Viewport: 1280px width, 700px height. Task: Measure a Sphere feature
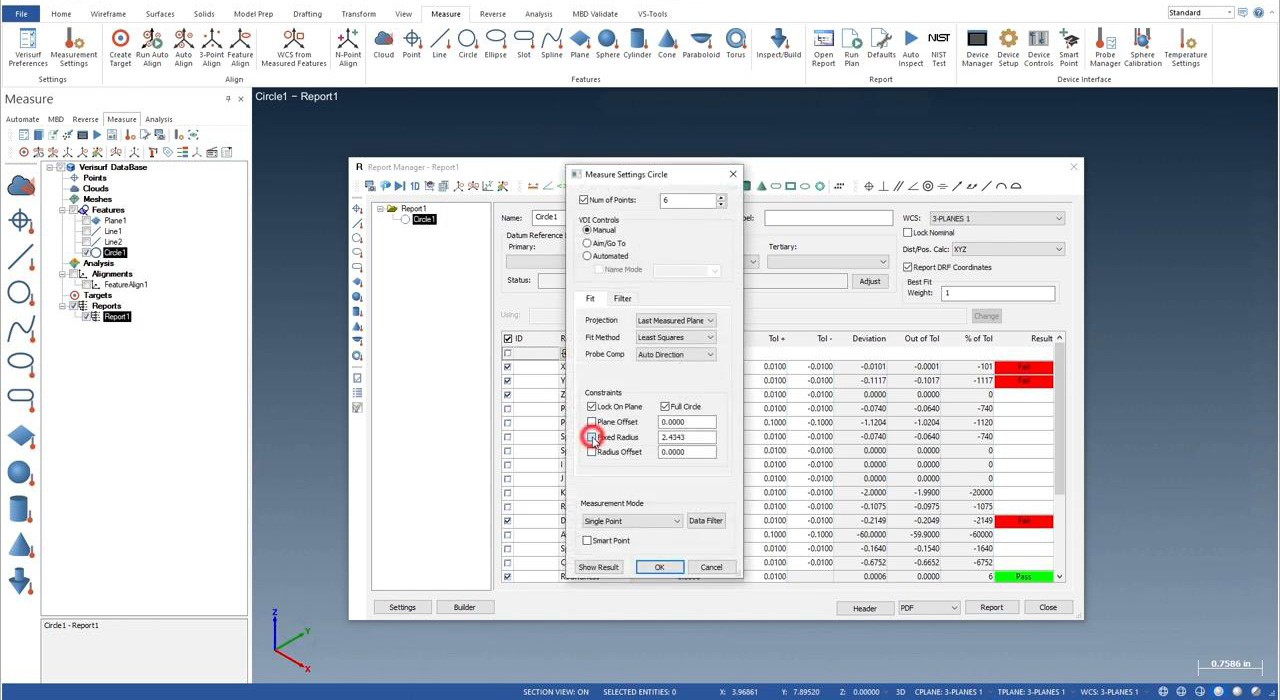(607, 44)
